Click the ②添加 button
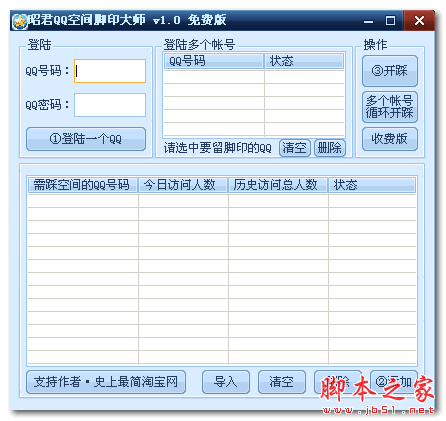446x421 pixels. (394, 382)
